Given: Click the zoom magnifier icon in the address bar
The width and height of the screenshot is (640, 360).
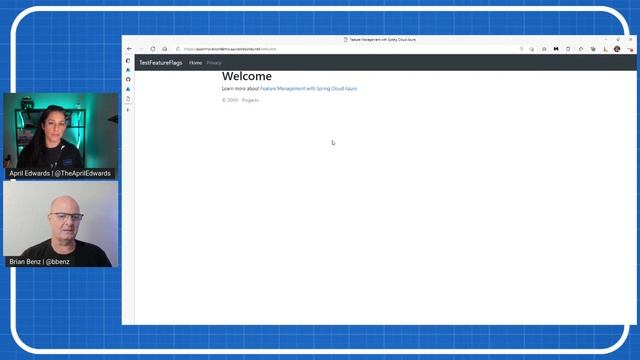Looking at the screenshot, I should click(521, 49).
